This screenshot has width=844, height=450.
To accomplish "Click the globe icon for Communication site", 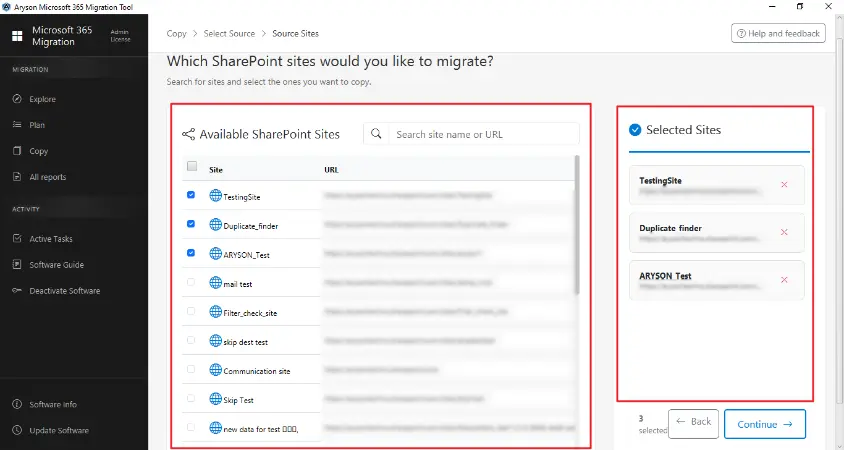I will pyautogui.click(x=215, y=370).
